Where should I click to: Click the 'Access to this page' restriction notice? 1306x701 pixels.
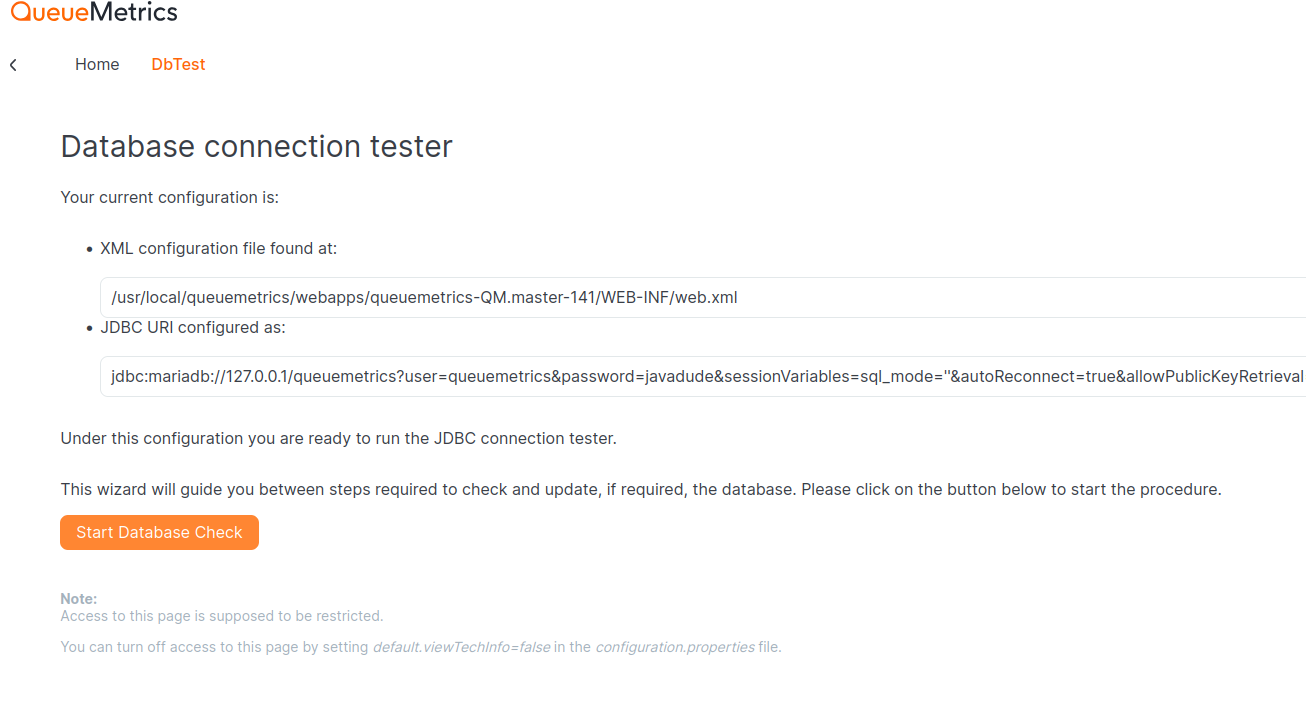point(221,616)
